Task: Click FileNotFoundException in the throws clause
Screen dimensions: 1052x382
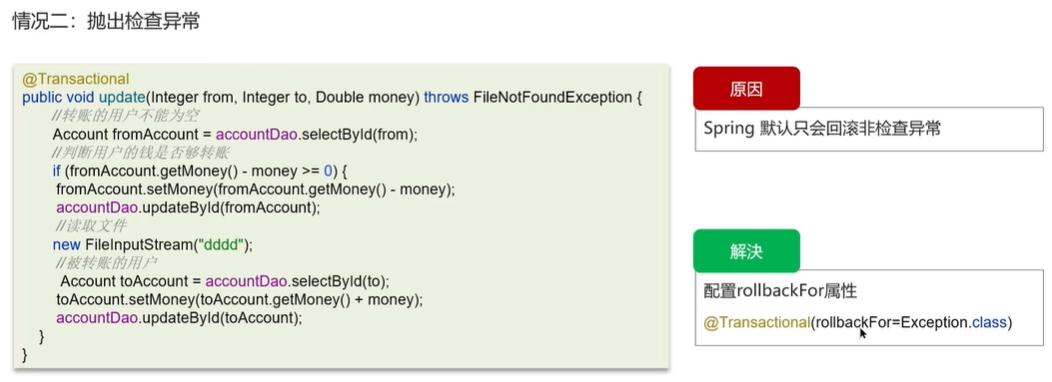Action: (552, 98)
